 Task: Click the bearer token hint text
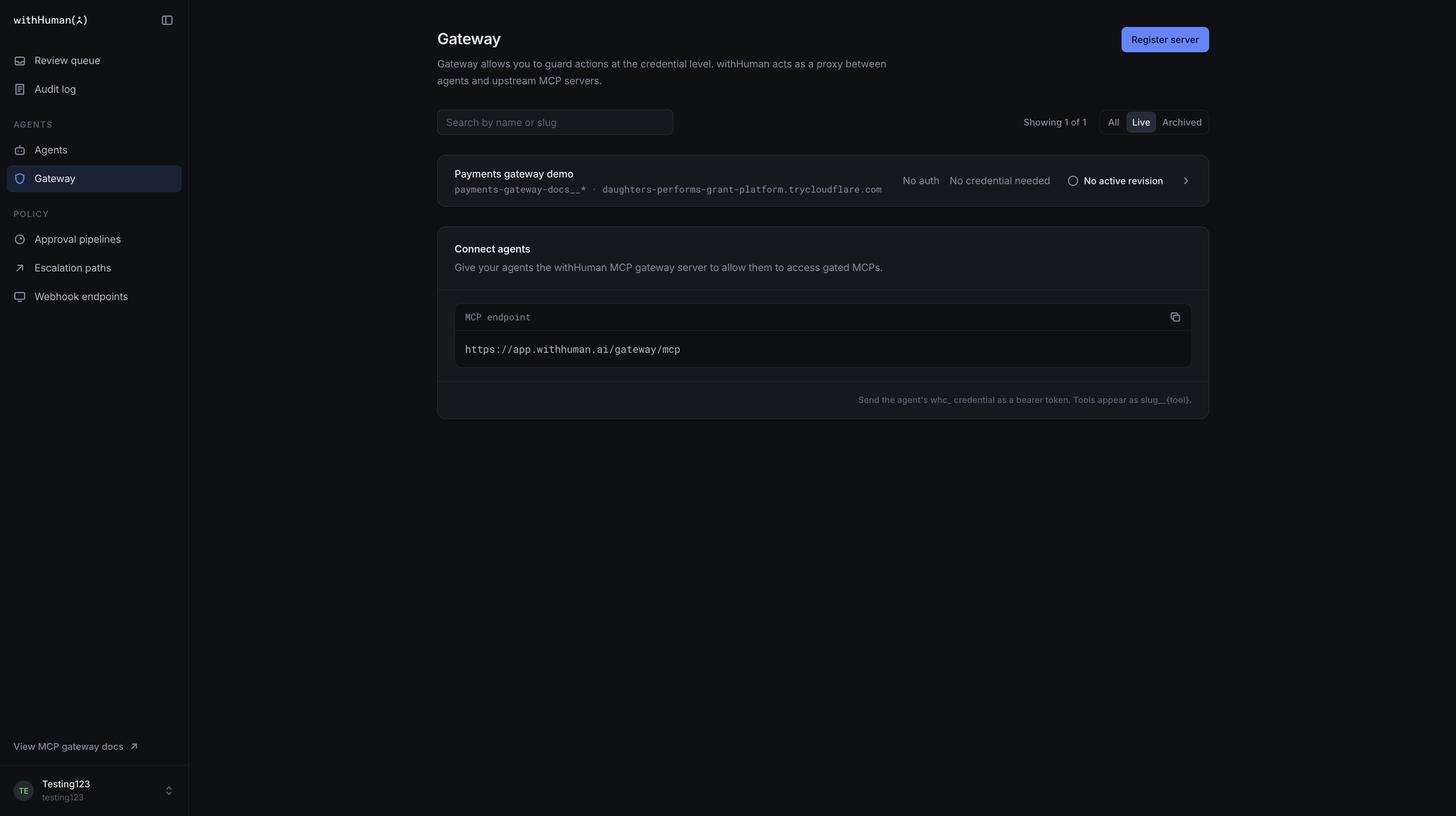coord(1024,400)
